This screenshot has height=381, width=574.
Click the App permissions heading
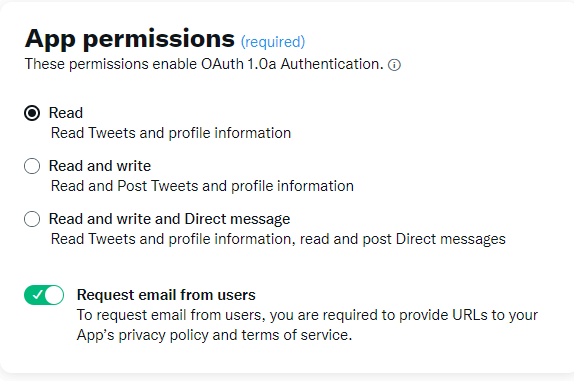click(x=130, y=39)
